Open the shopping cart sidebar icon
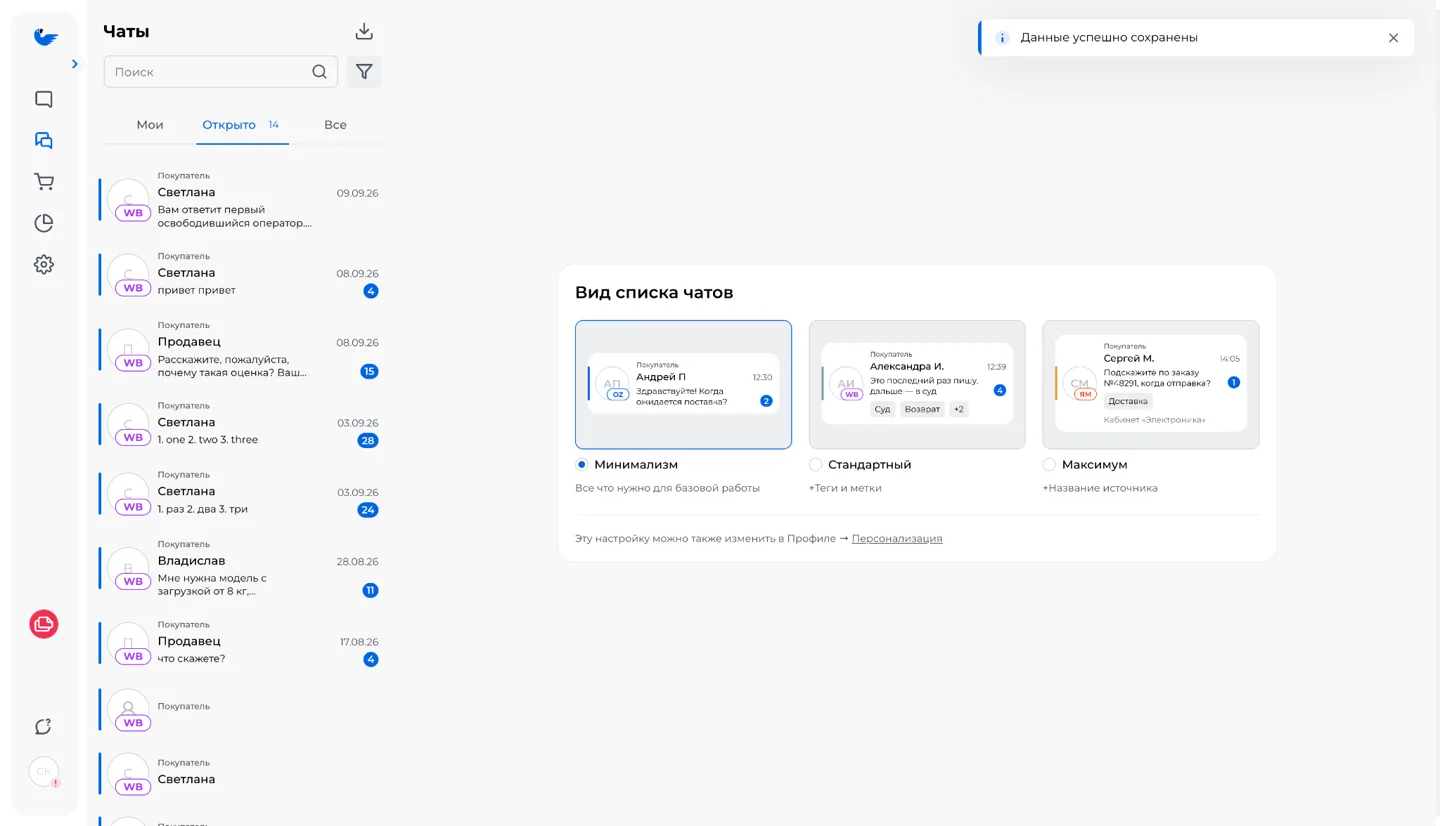1440x826 pixels. point(44,182)
